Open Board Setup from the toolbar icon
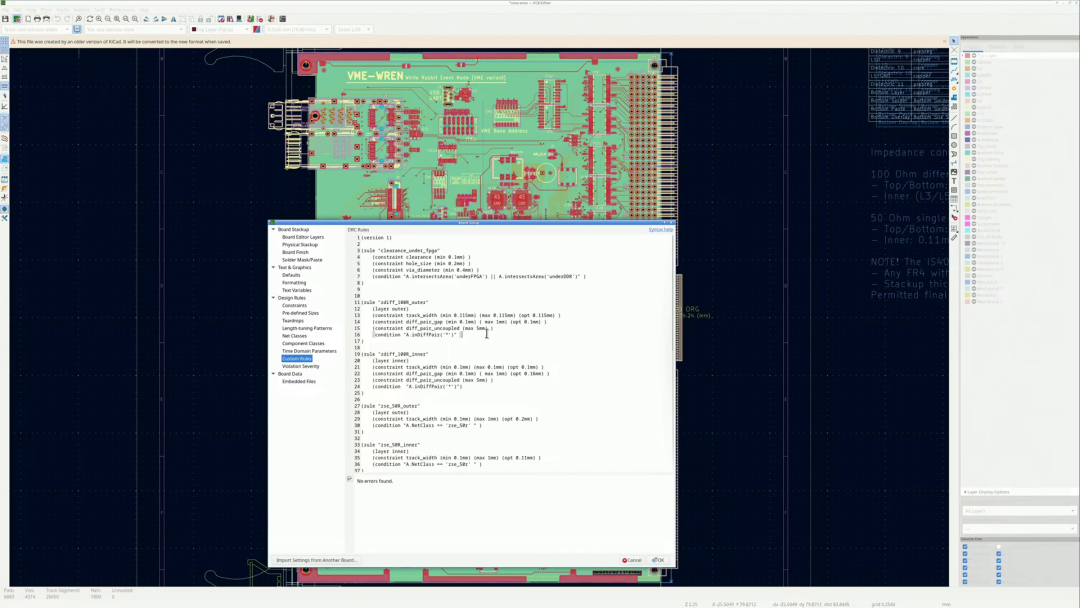This screenshot has height=608, width=1080. (17, 19)
